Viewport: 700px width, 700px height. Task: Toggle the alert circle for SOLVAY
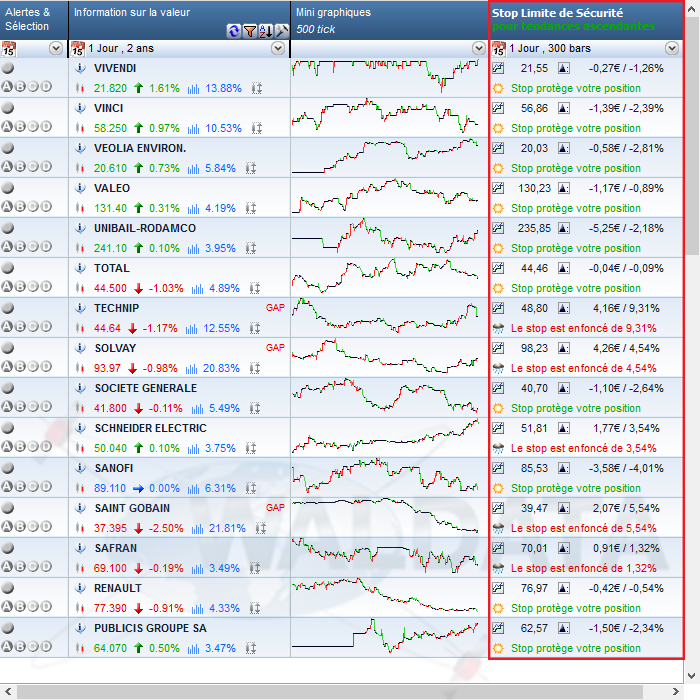click(8, 348)
